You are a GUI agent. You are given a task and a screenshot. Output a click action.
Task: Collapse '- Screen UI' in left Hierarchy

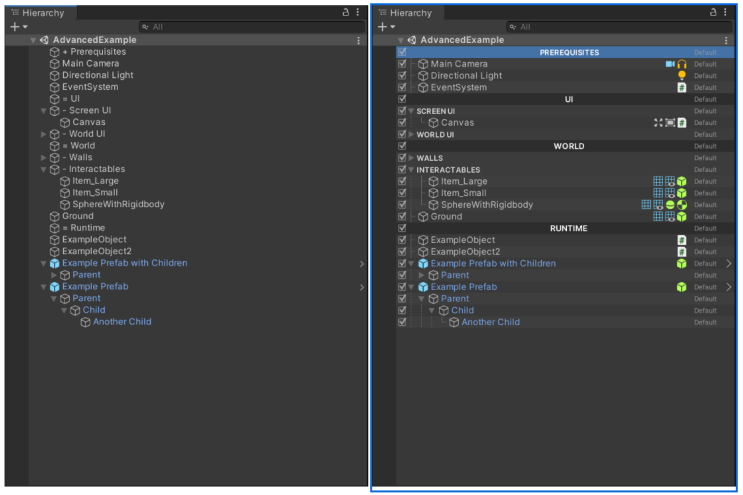click(44, 111)
